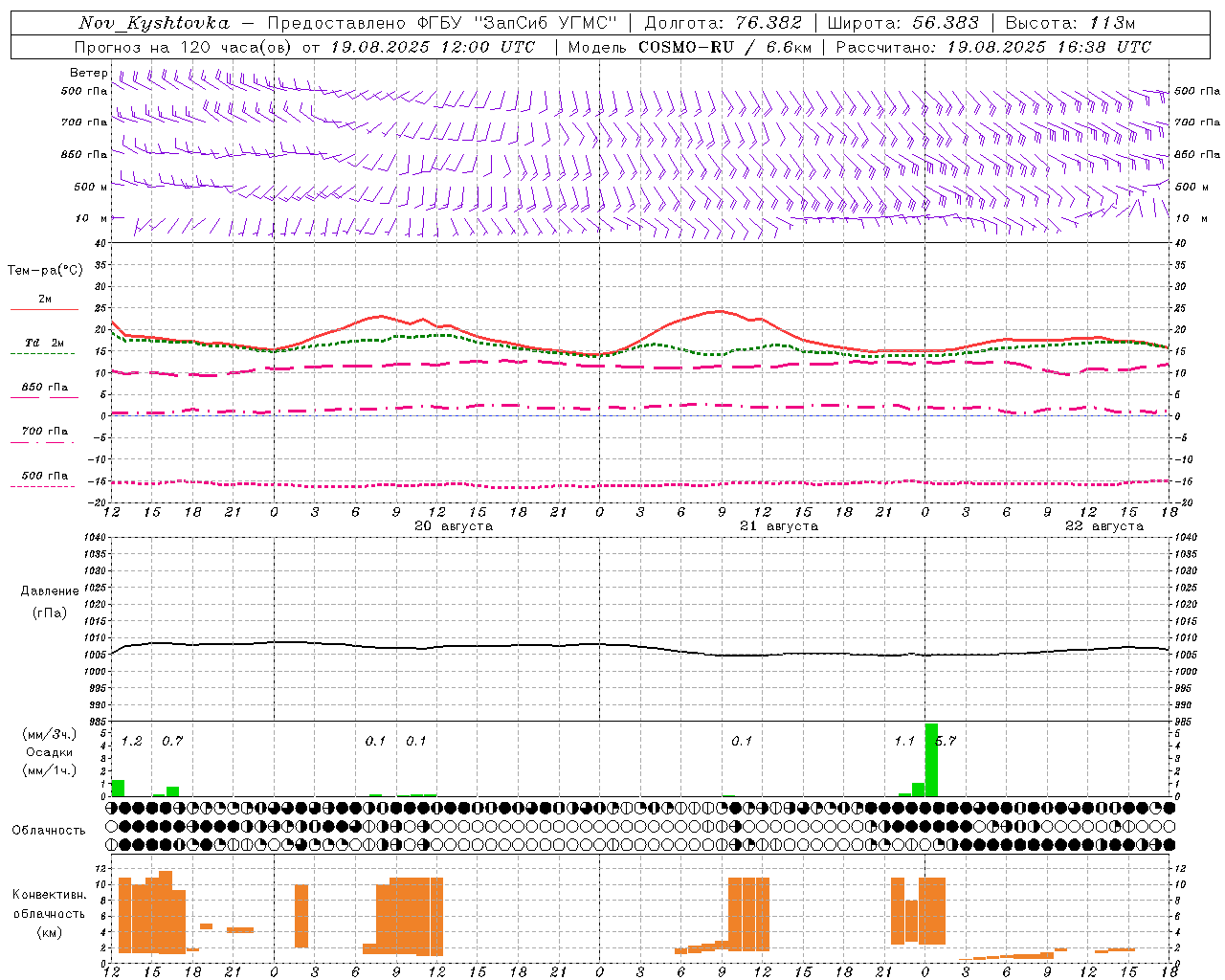Viewport: 1225px width, 980px height.
Task: Click the '0.1' precipitation value on 21 августа
Action: [x=742, y=741]
